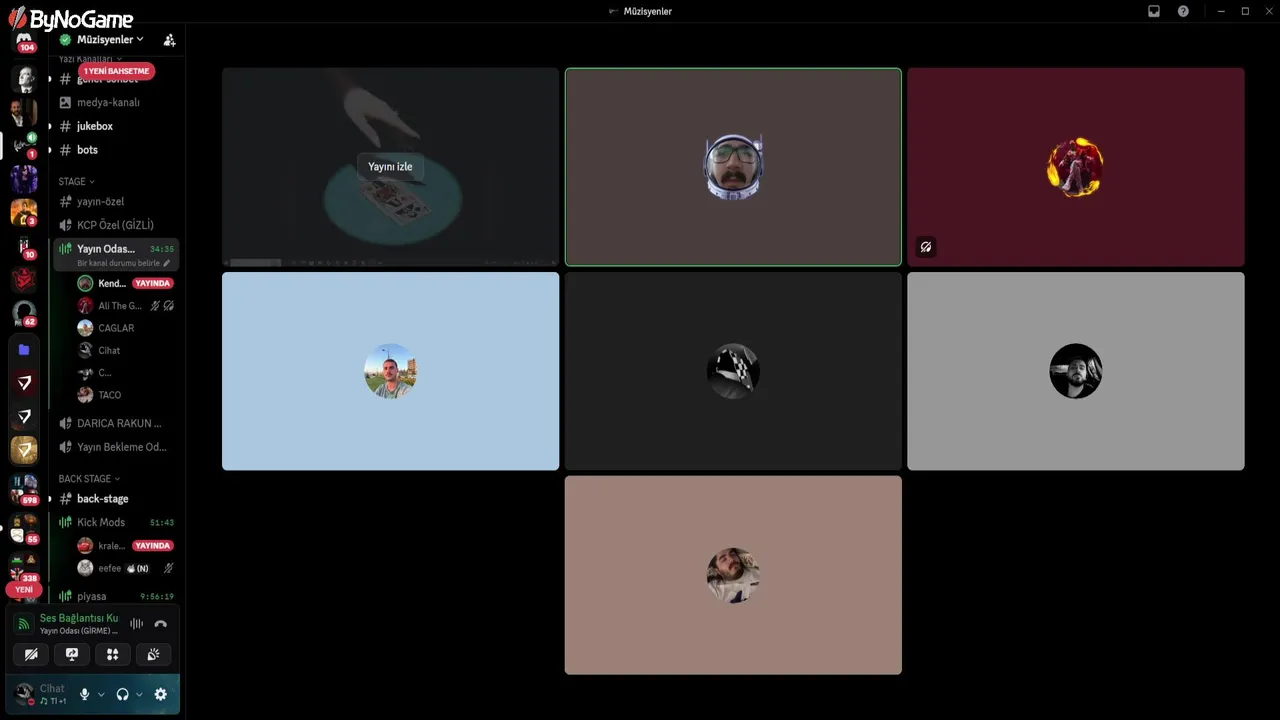This screenshot has height=720, width=1280.
Task: Click the 1 YENİ BAHSETME pill
Action: (x=117, y=71)
